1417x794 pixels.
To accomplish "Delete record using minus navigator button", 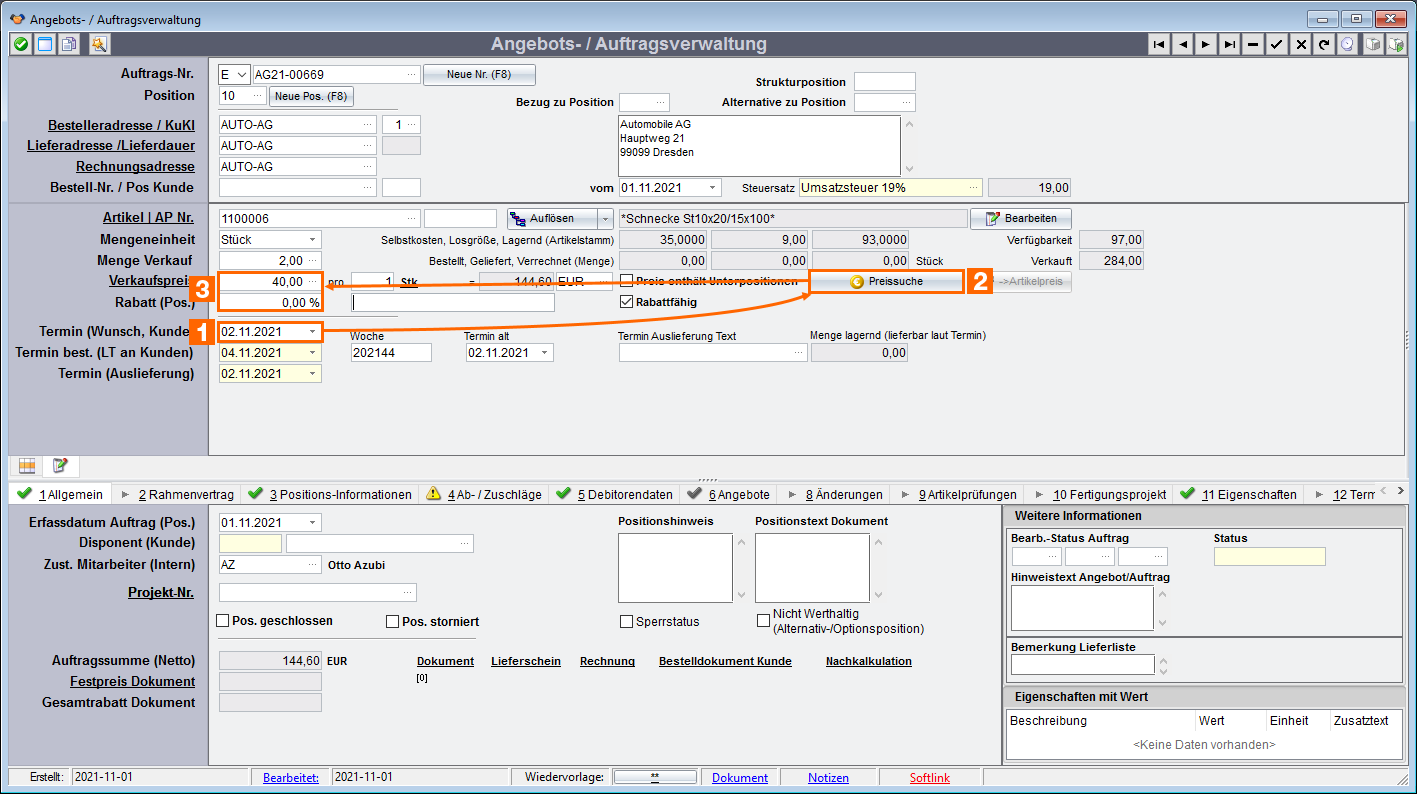I will pos(1253,44).
